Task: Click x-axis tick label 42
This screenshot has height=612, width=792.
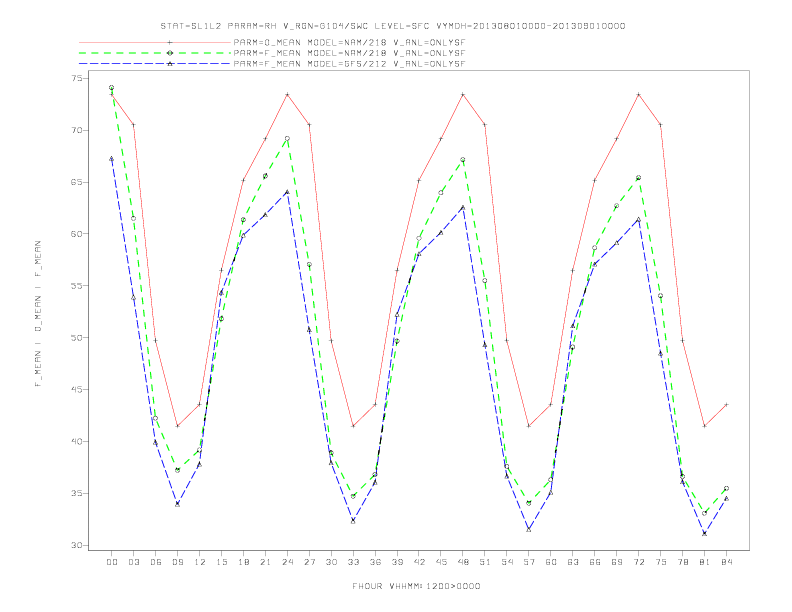Action: coord(419,562)
